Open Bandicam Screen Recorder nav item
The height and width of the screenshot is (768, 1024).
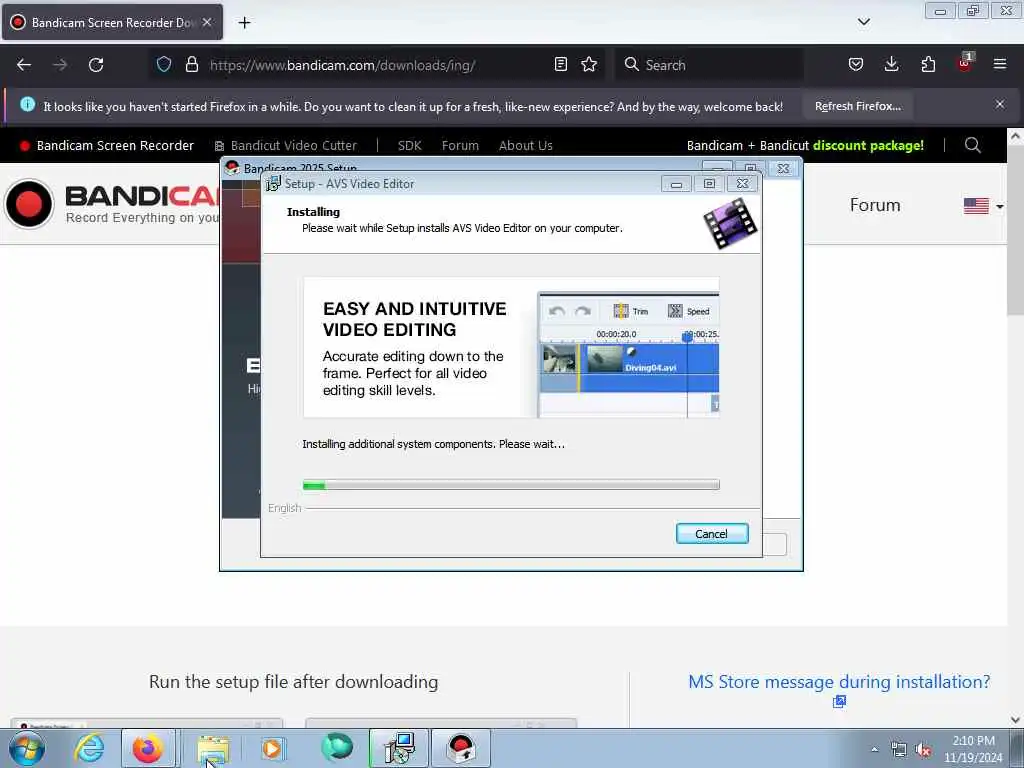[108, 146]
